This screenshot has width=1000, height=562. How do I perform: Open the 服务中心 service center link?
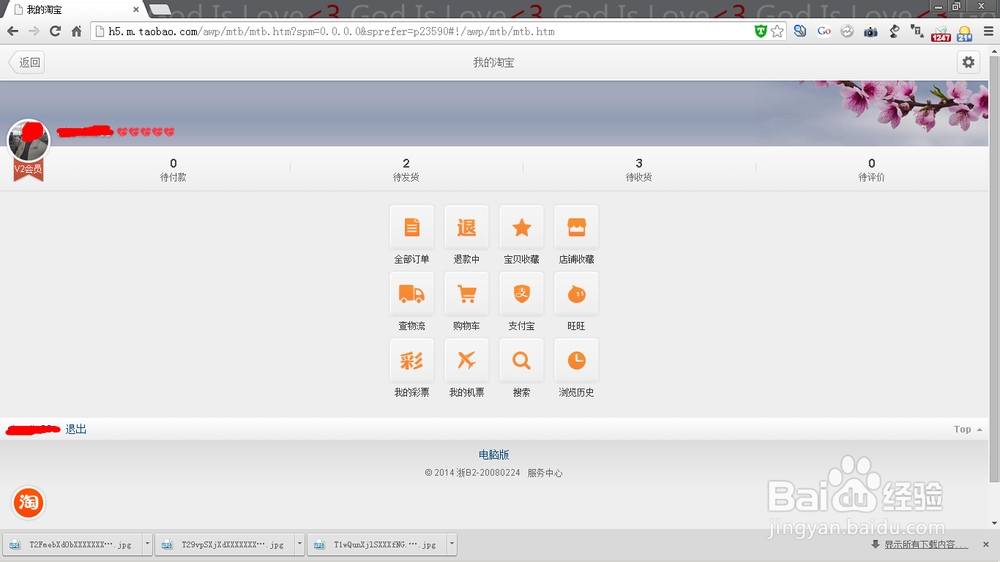545,473
